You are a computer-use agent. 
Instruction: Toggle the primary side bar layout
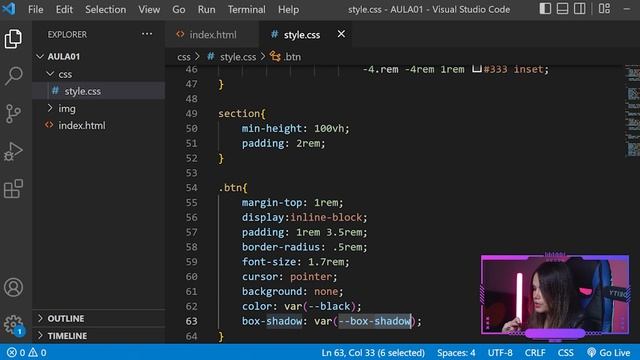[x=545, y=9]
